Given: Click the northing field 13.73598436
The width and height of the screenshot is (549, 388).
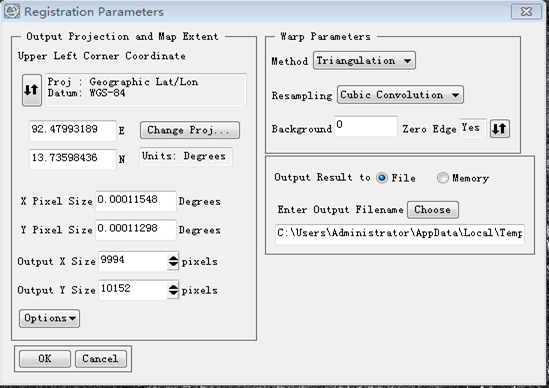Looking at the screenshot, I should click(73, 159).
